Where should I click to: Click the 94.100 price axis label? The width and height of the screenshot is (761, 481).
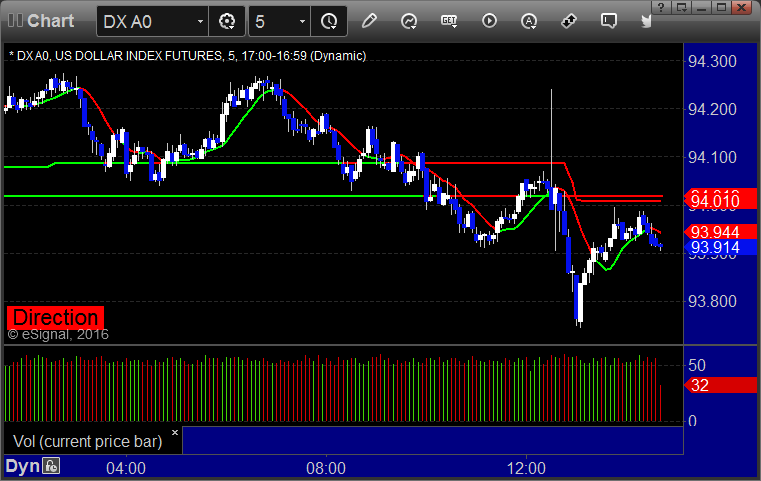point(712,157)
